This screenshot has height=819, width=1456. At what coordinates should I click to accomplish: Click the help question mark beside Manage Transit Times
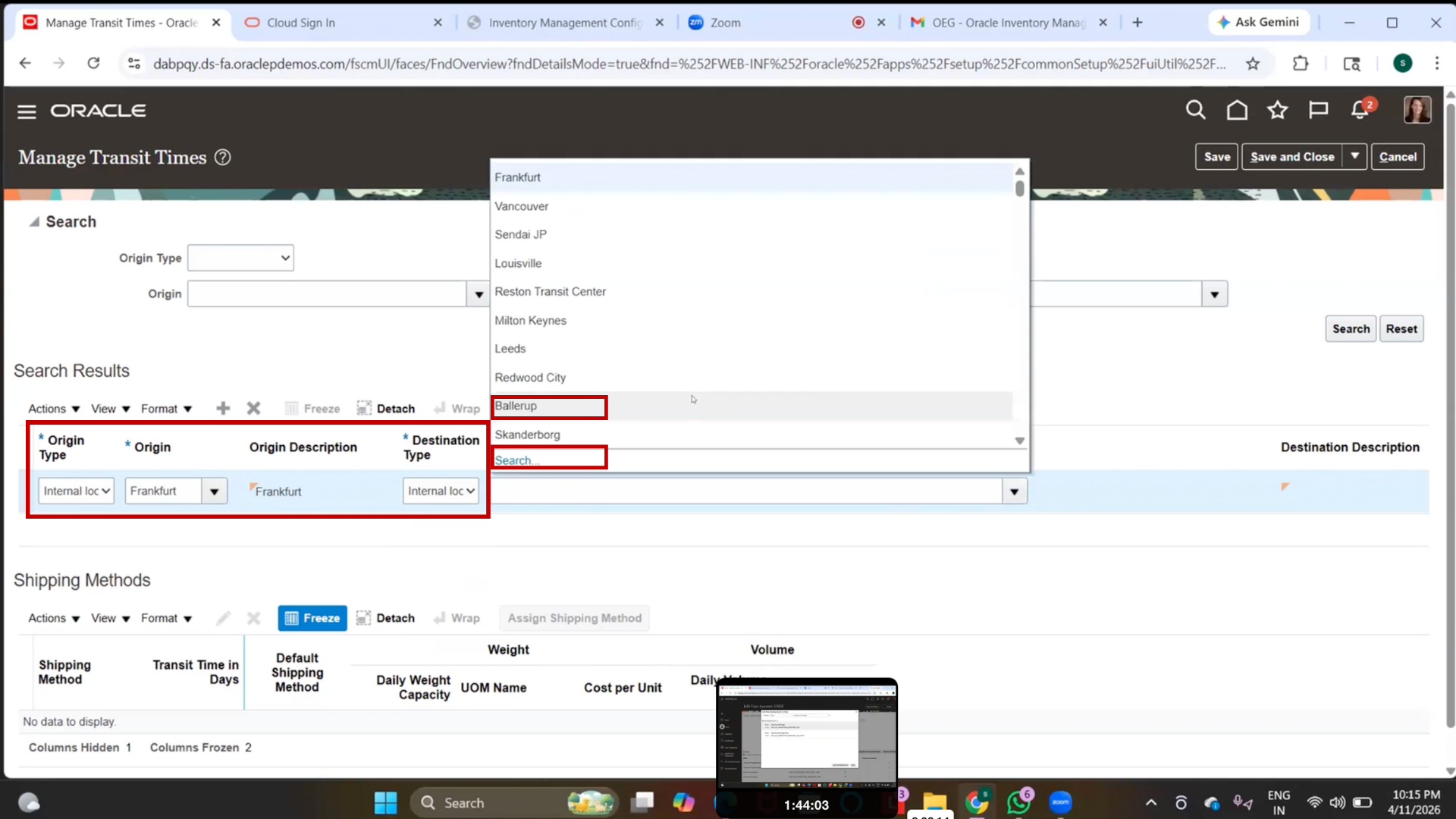click(x=222, y=157)
